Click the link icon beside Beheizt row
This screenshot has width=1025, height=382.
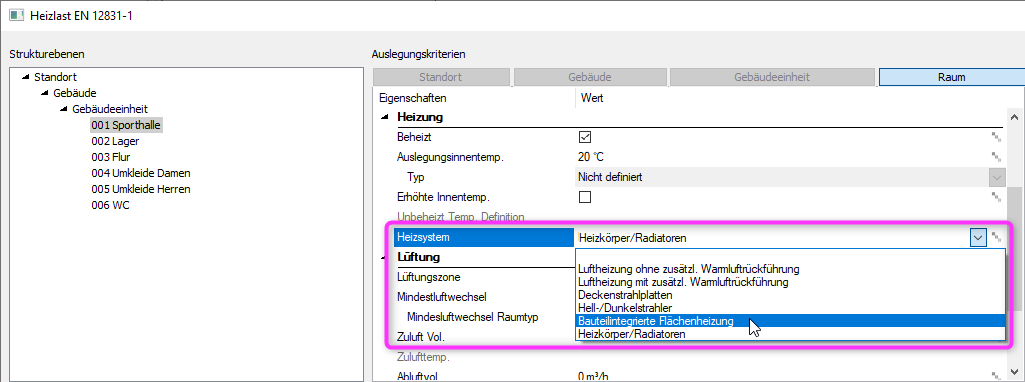coord(996,137)
